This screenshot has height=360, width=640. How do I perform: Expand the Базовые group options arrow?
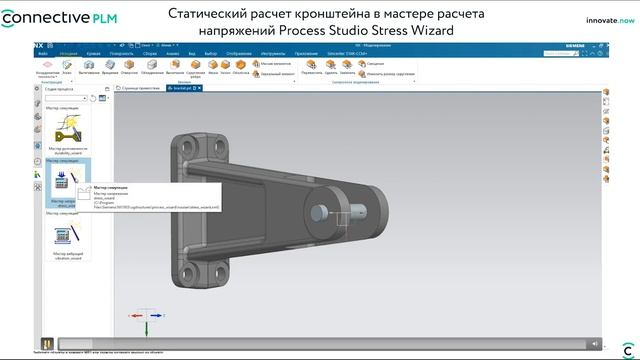click(294, 82)
